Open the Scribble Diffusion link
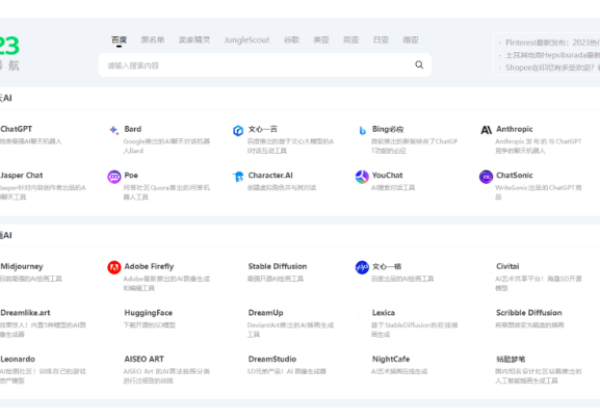 coord(529,313)
